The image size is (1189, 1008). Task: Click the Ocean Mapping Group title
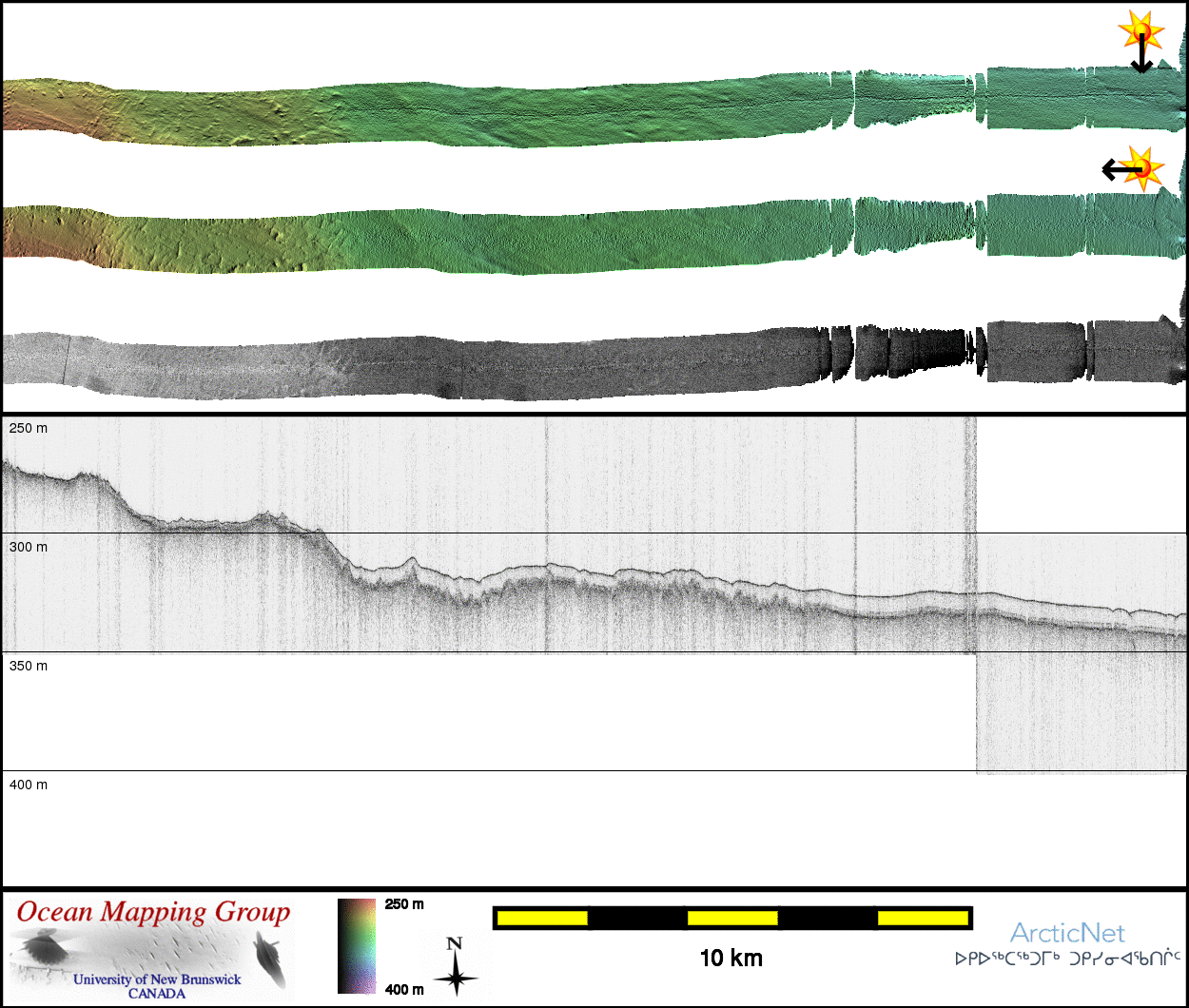153,912
